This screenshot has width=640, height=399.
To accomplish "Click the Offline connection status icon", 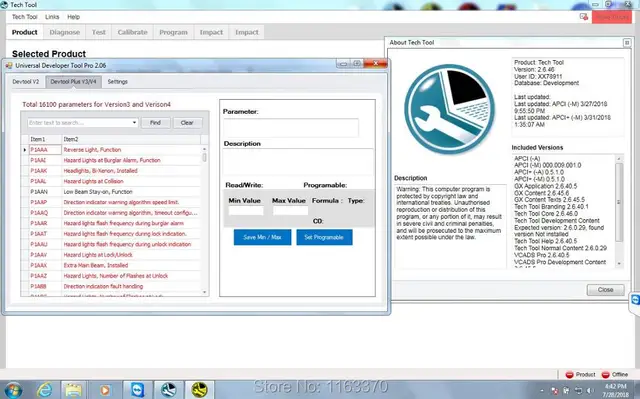I will point(606,375).
